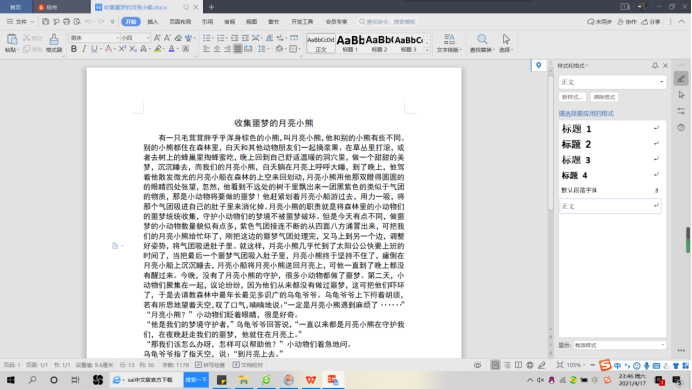Open customize quick access toolbar dropdown
692x389 pixels.
(x=112, y=22)
